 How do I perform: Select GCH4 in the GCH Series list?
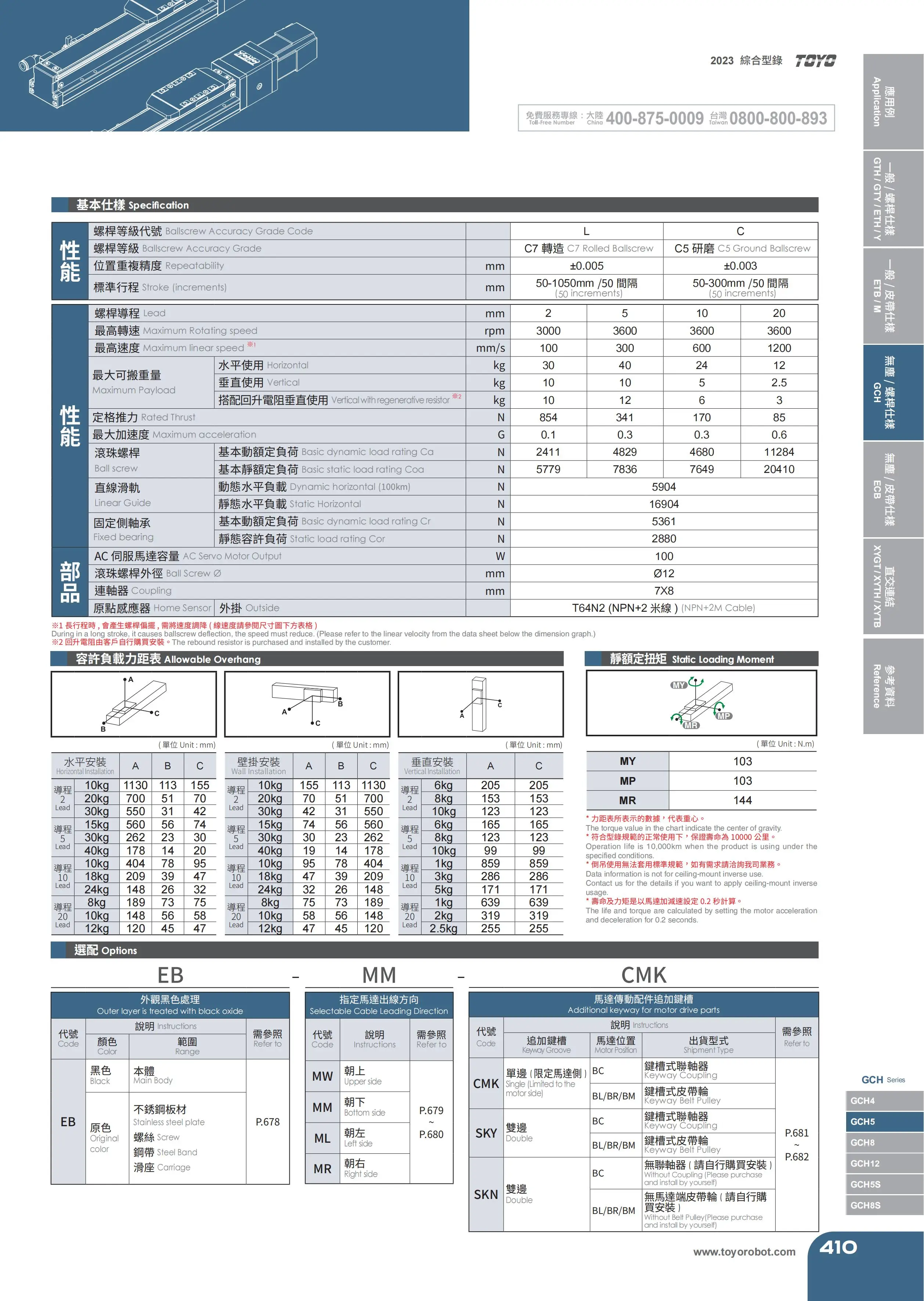[884, 1101]
